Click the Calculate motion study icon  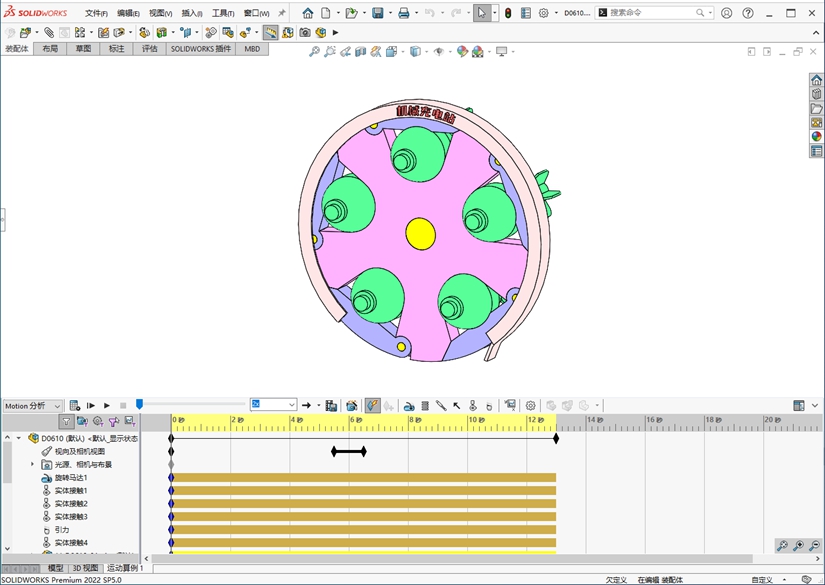point(74,405)
